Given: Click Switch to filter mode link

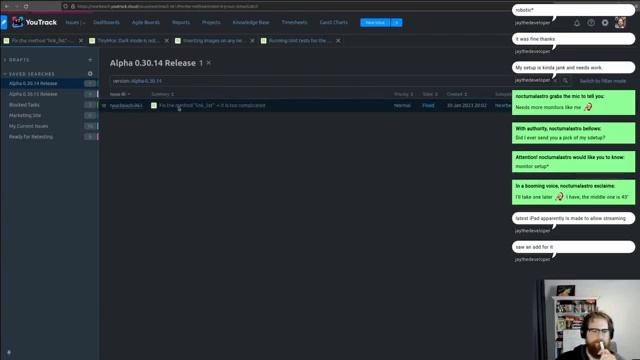Looking at the screenshot, I should tap(602, 81).
